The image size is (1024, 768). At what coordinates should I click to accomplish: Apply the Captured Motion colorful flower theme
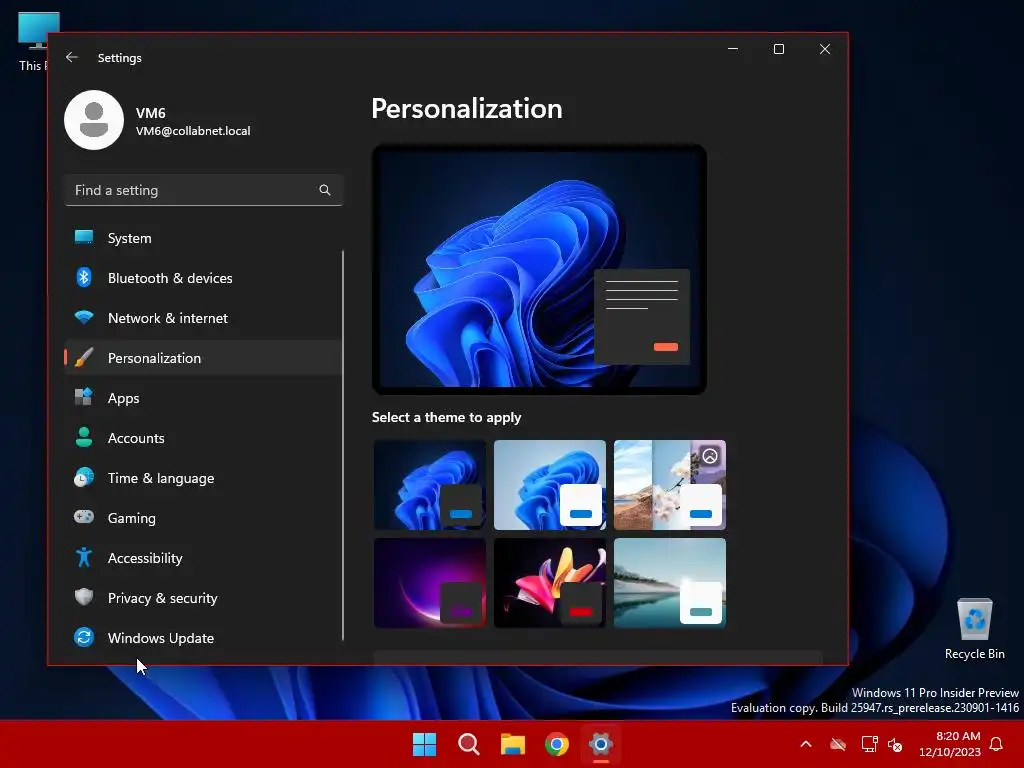click(550, 583)
